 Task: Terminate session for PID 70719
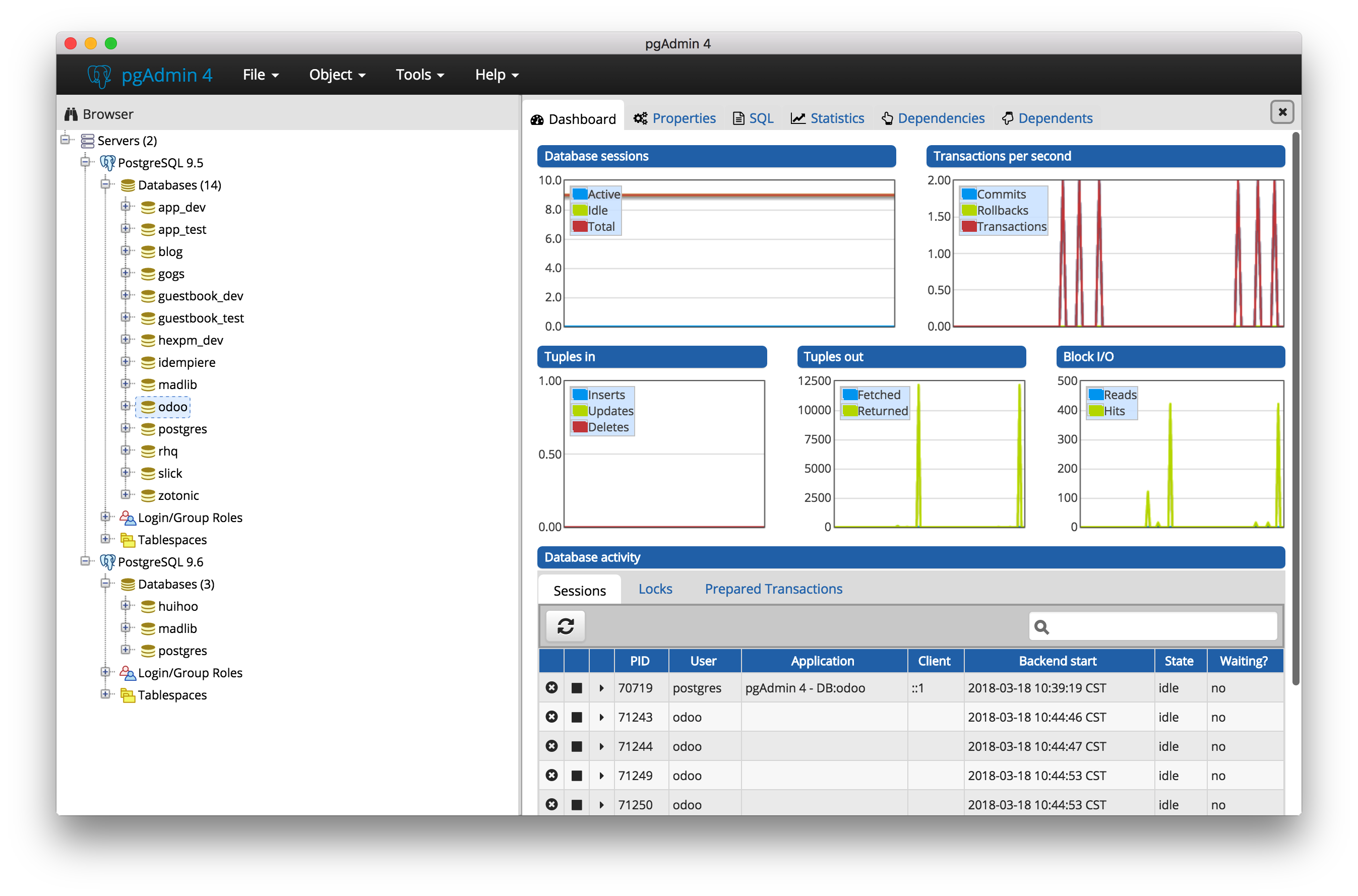551,687
